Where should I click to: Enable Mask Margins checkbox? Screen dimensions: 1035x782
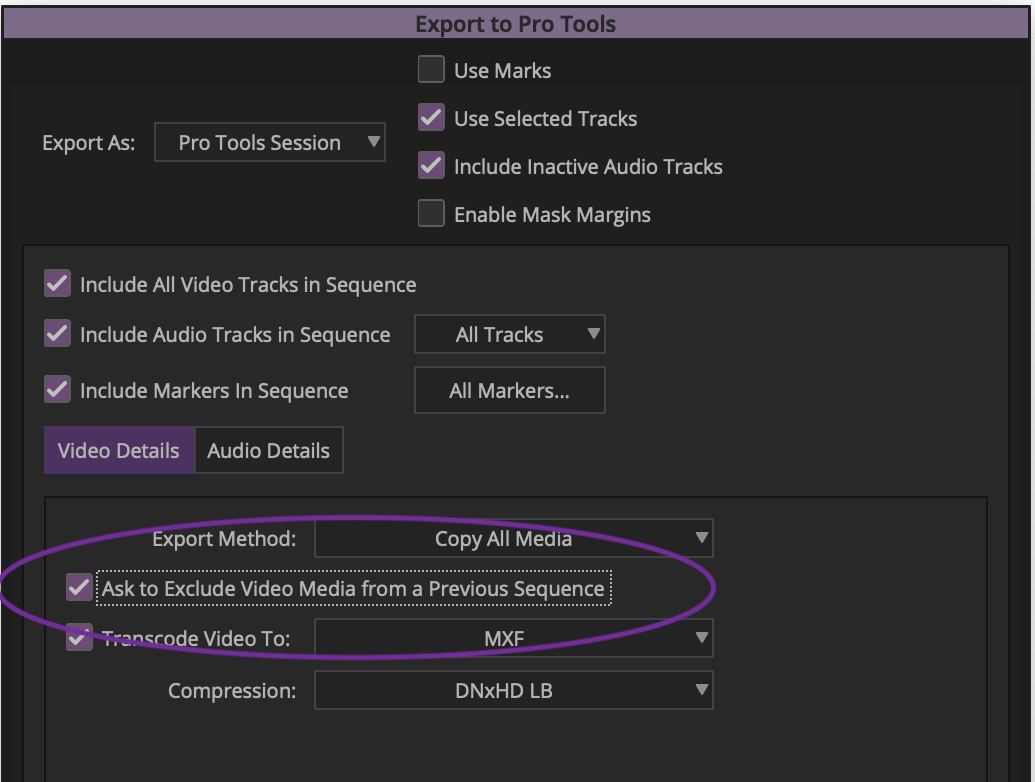coord(431,214)
